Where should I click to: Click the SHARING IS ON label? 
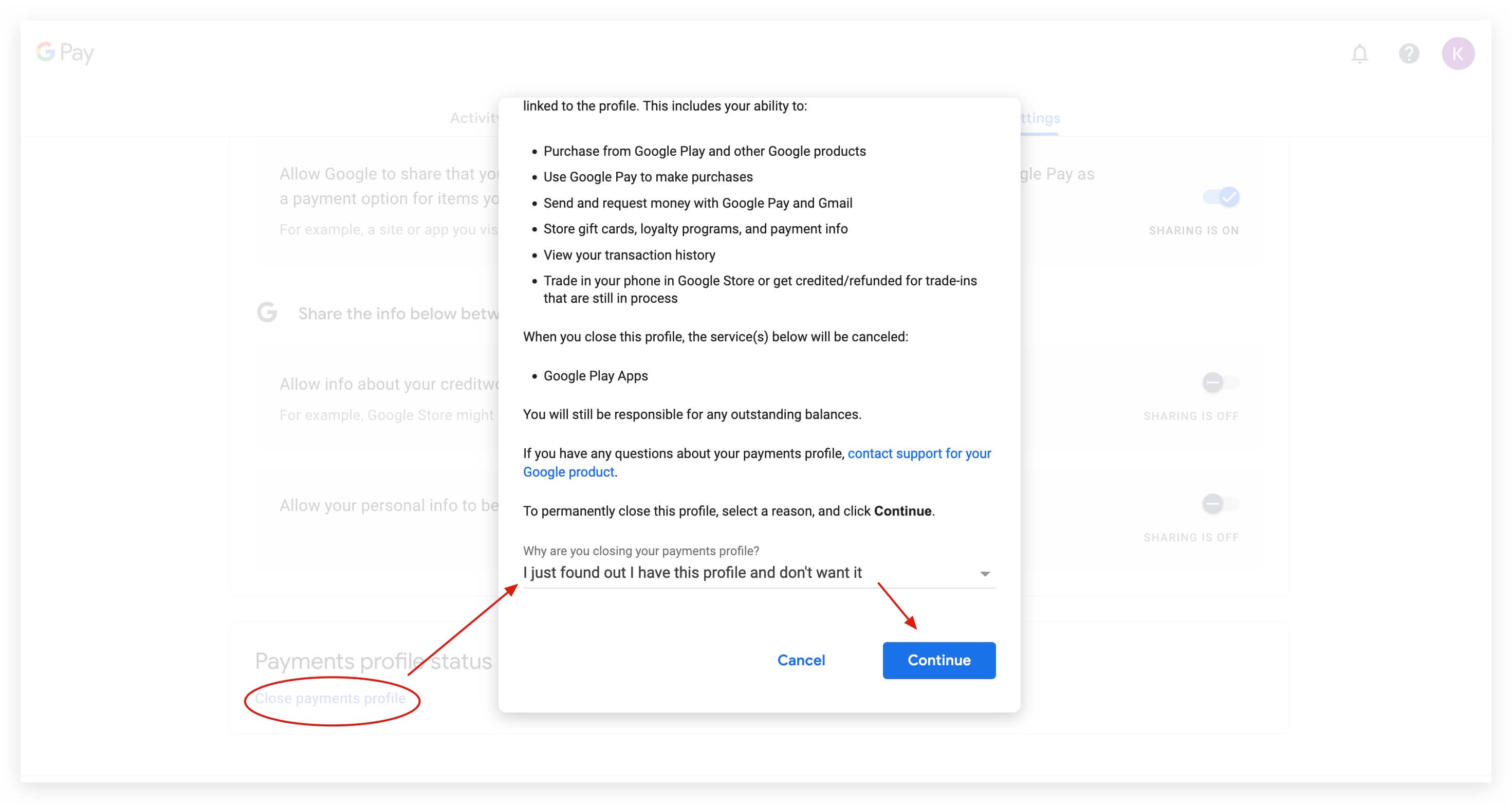[1193, 231]
